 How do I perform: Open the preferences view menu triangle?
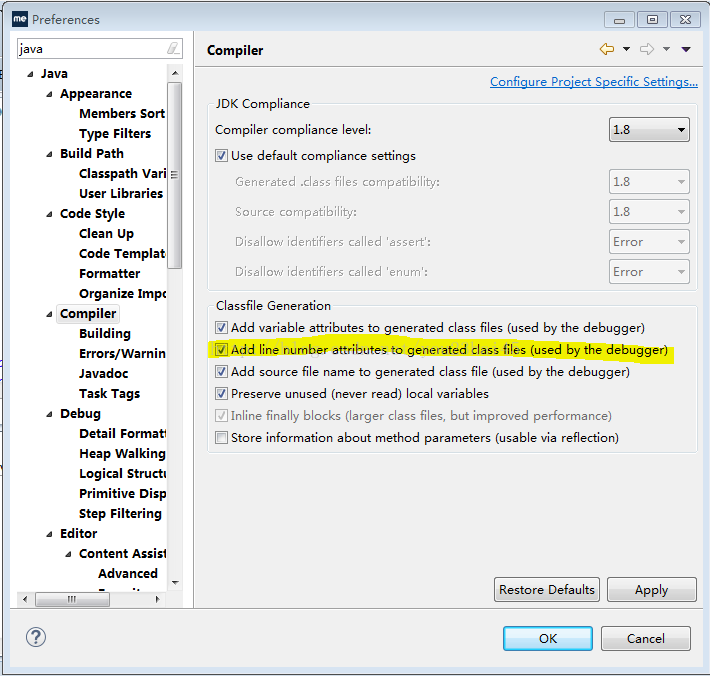686,49
